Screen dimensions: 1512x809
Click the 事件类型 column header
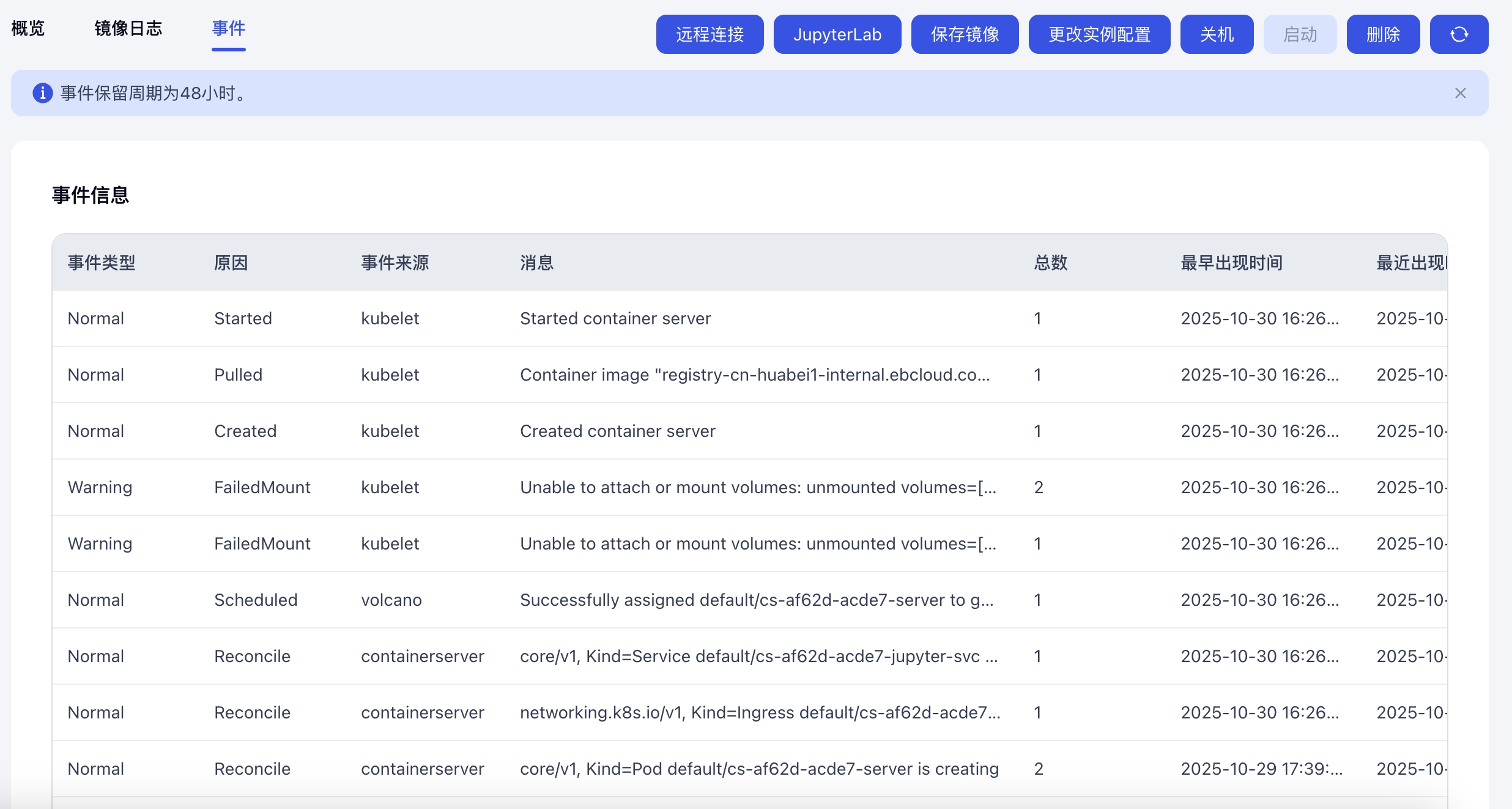pos(102,263)
